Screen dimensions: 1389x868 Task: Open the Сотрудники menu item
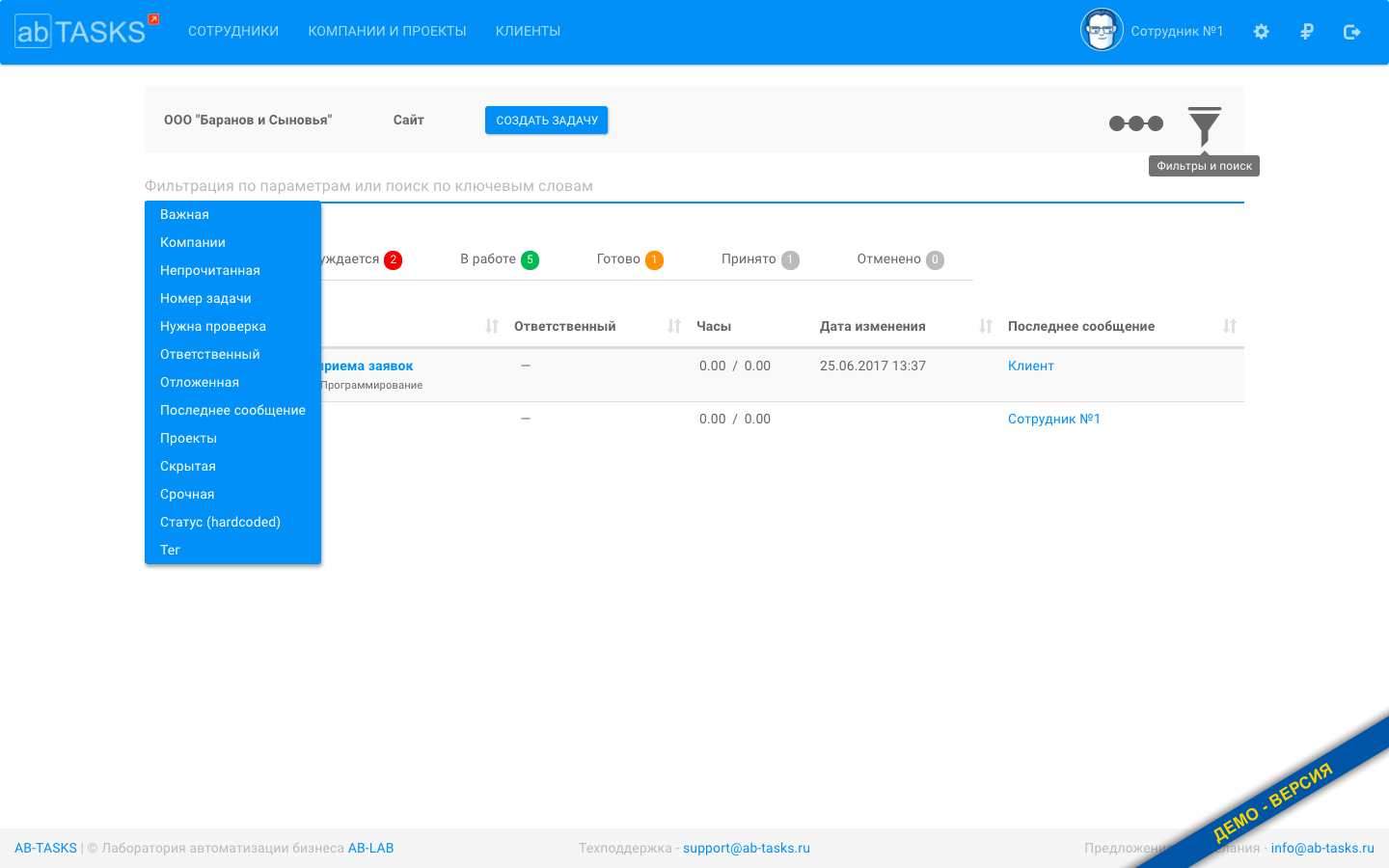[x=233, y=32]
